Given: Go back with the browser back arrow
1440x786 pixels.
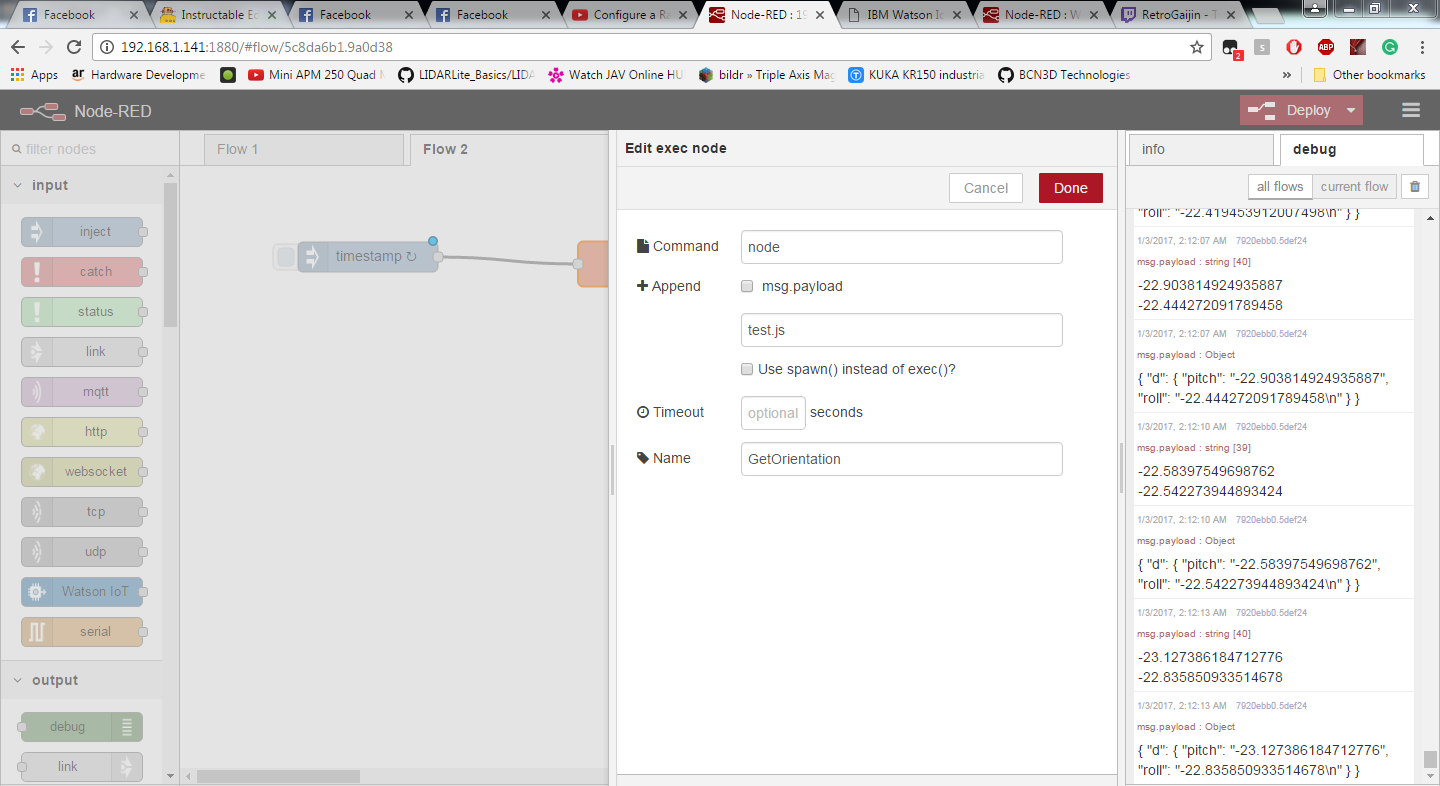Looking at the screenshot, I should [x=19, y=47].
